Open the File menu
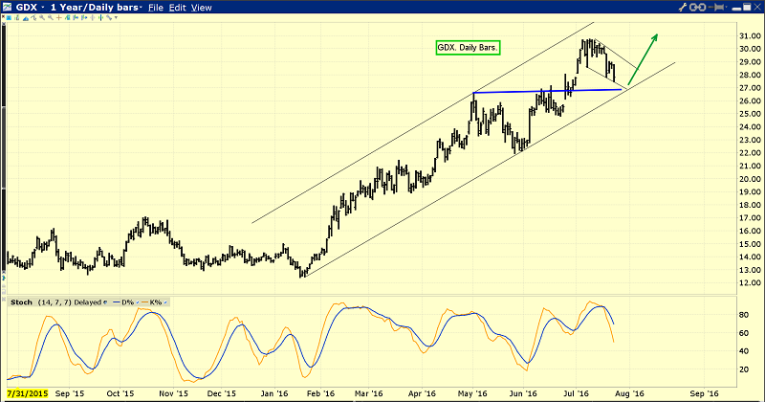 [156, 8]
